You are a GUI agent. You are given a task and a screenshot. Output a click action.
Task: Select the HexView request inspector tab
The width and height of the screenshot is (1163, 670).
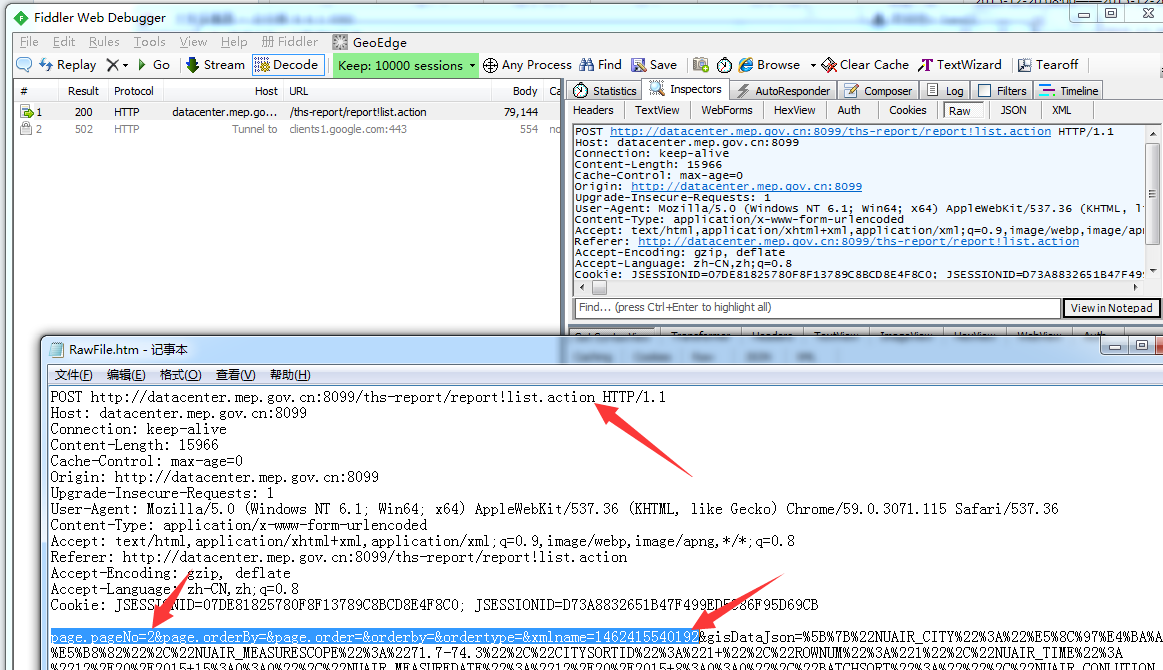794,110
